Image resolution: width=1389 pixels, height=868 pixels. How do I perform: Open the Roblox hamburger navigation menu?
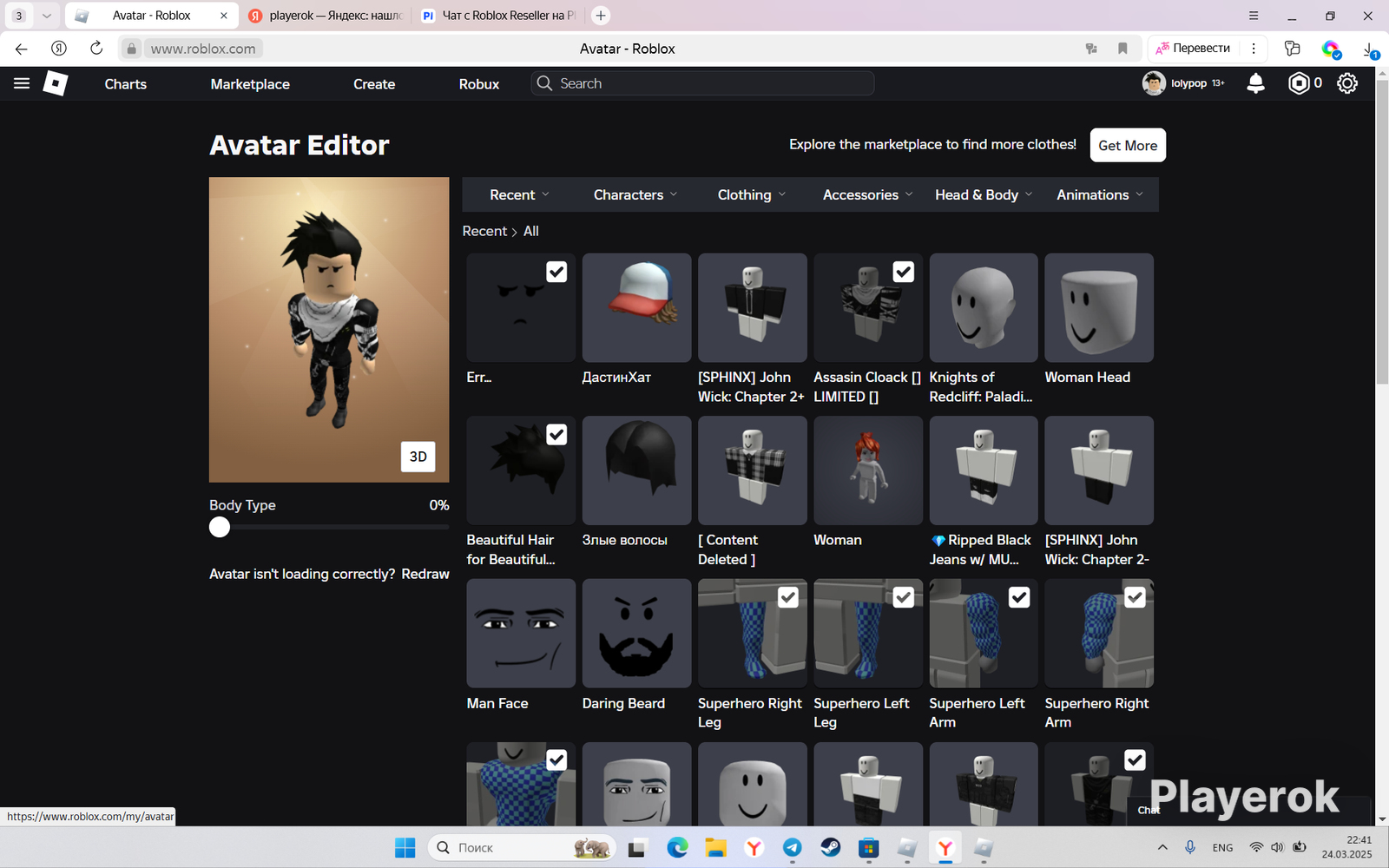pyautogui.click(x=22, y=83)
